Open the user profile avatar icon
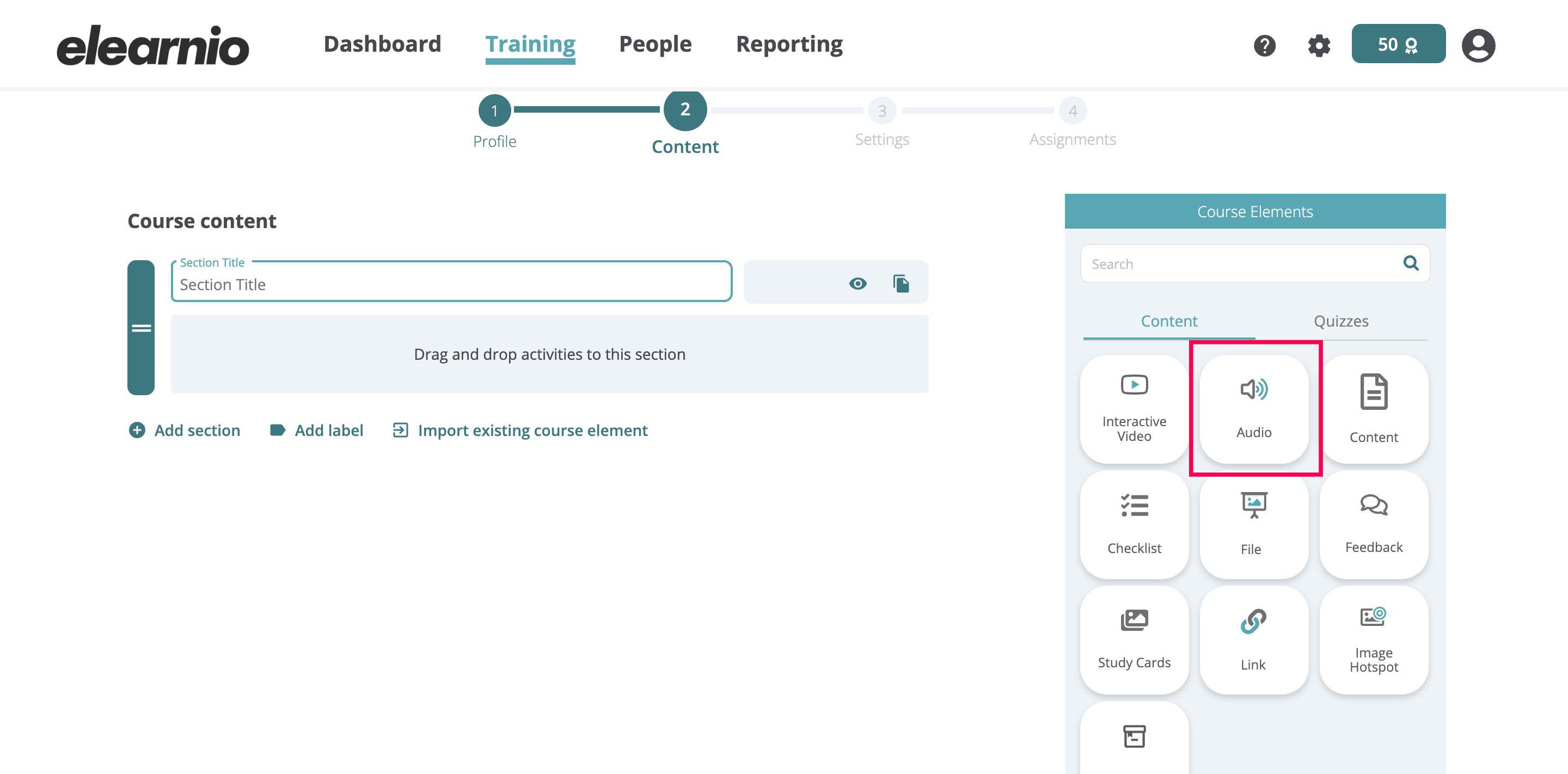 pyautogui.click(x=1478, y=45)
